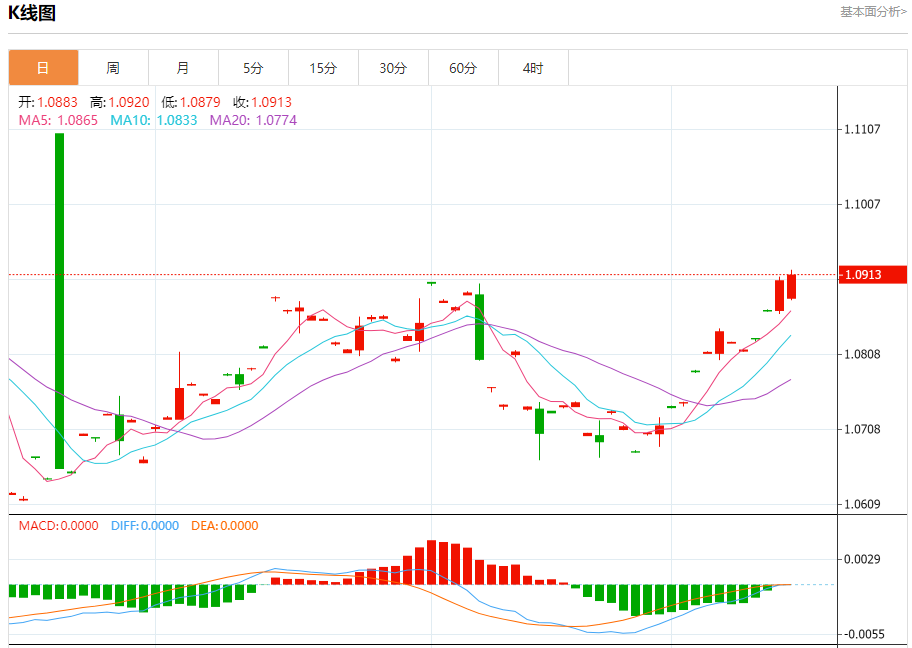Click the MA5 indicator label
The image size is (912, 648).
click(58, 120)
